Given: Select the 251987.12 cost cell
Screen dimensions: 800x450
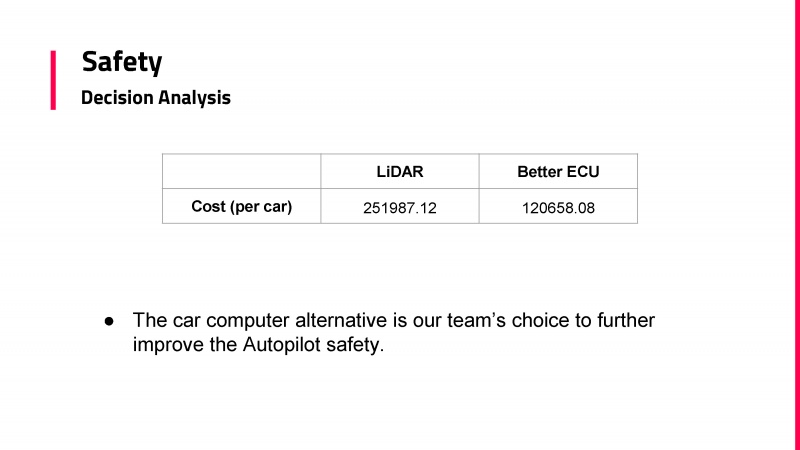Looking at the screenshot, I should point(400,206).
